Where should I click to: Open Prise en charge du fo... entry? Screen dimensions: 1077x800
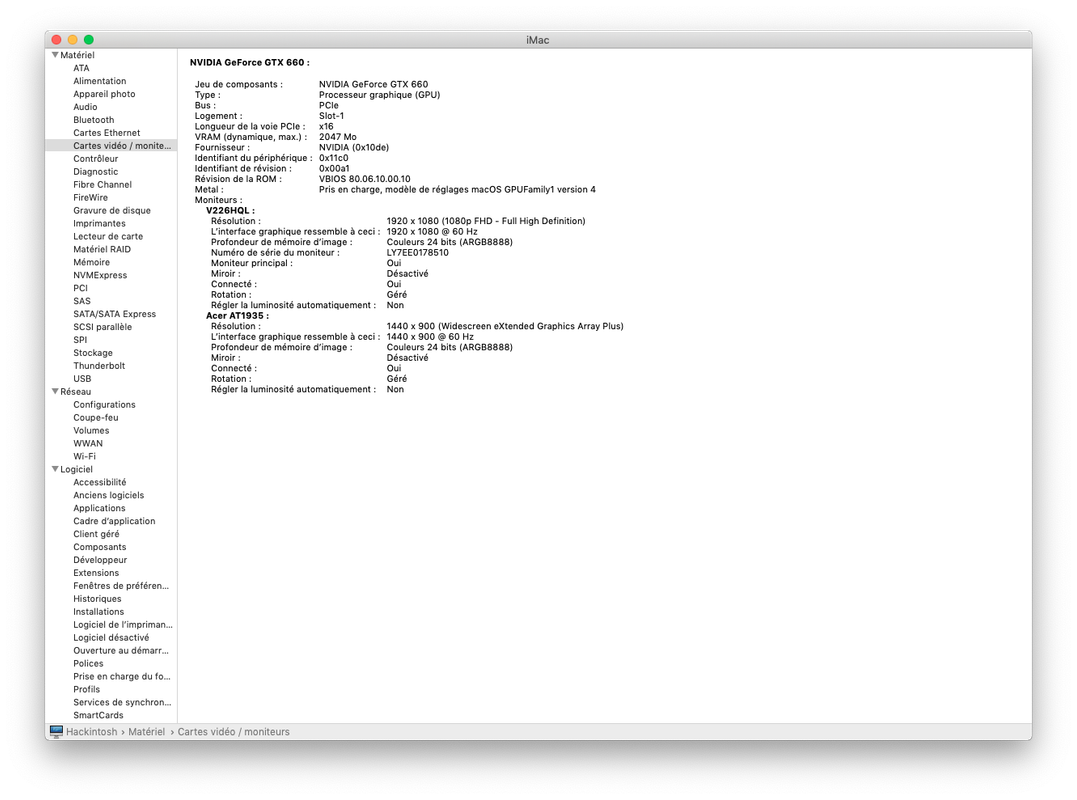(122, 677)
